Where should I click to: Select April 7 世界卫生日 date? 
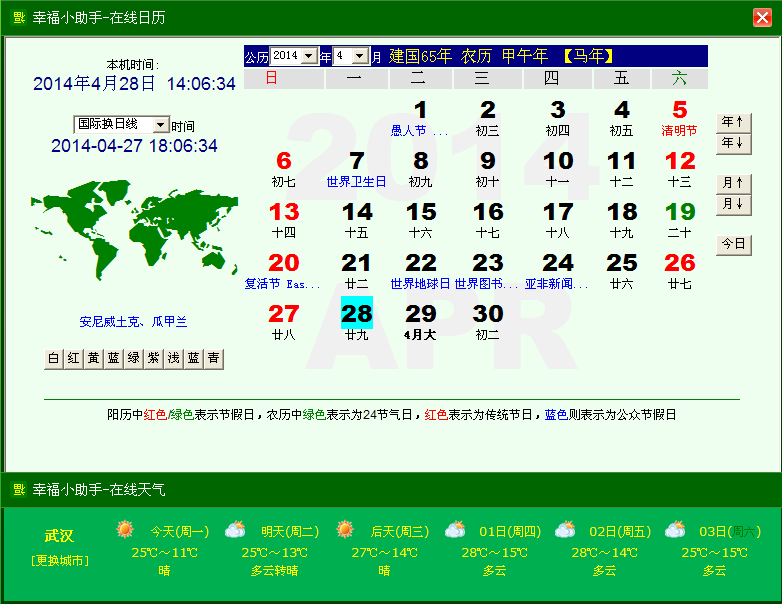tap(356, 170)
